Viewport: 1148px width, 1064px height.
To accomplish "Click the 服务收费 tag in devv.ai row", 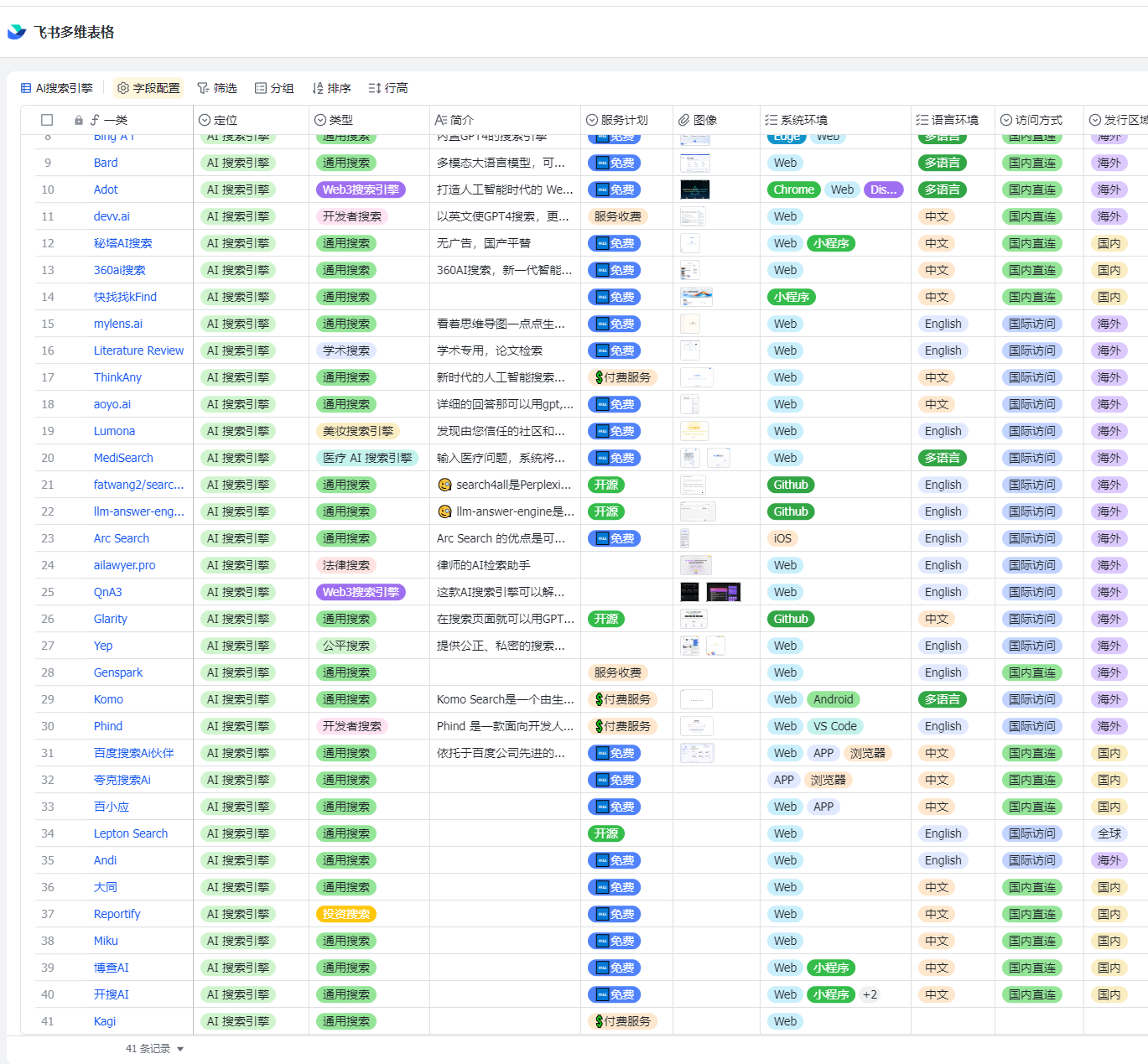I will [x=618, y=216].
